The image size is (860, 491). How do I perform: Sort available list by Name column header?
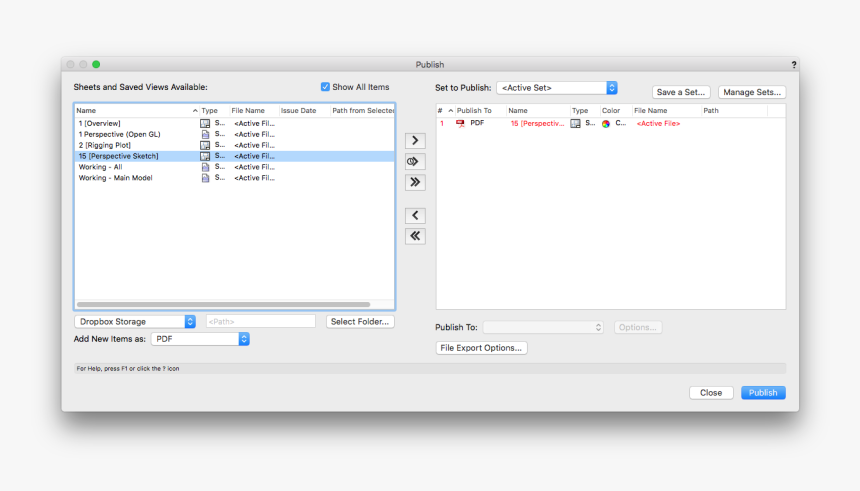pos(135,110)
